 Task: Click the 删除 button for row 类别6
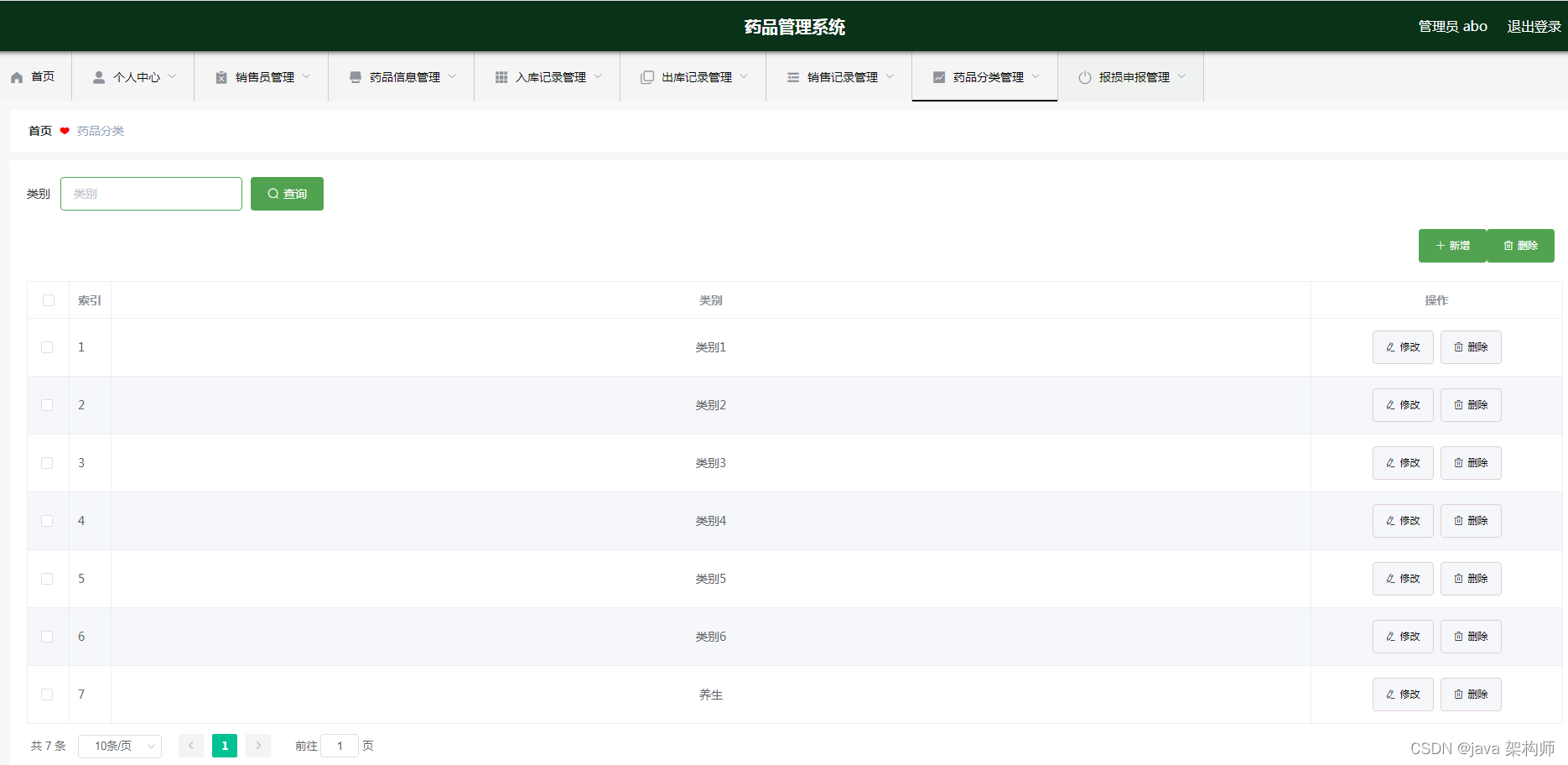[1471, 637]
